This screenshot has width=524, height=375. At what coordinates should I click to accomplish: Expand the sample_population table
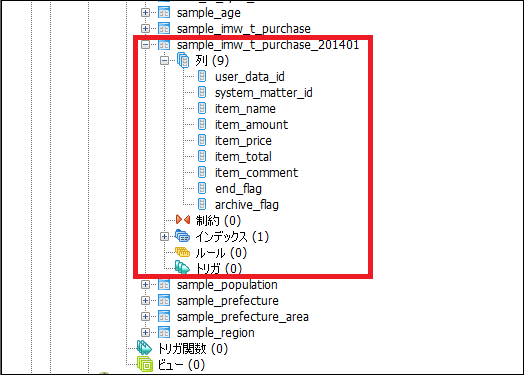click(x=145, y=284)
